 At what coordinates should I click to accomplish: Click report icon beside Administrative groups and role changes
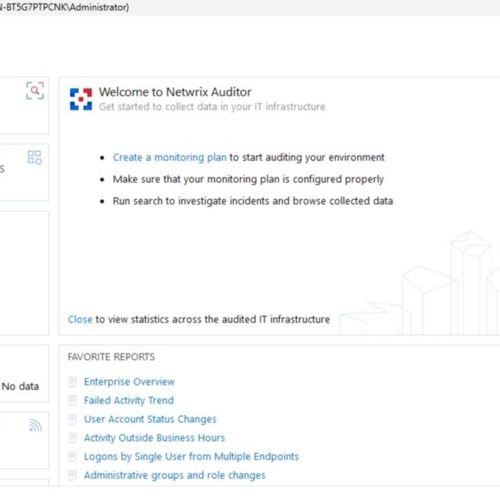(72, 475)
